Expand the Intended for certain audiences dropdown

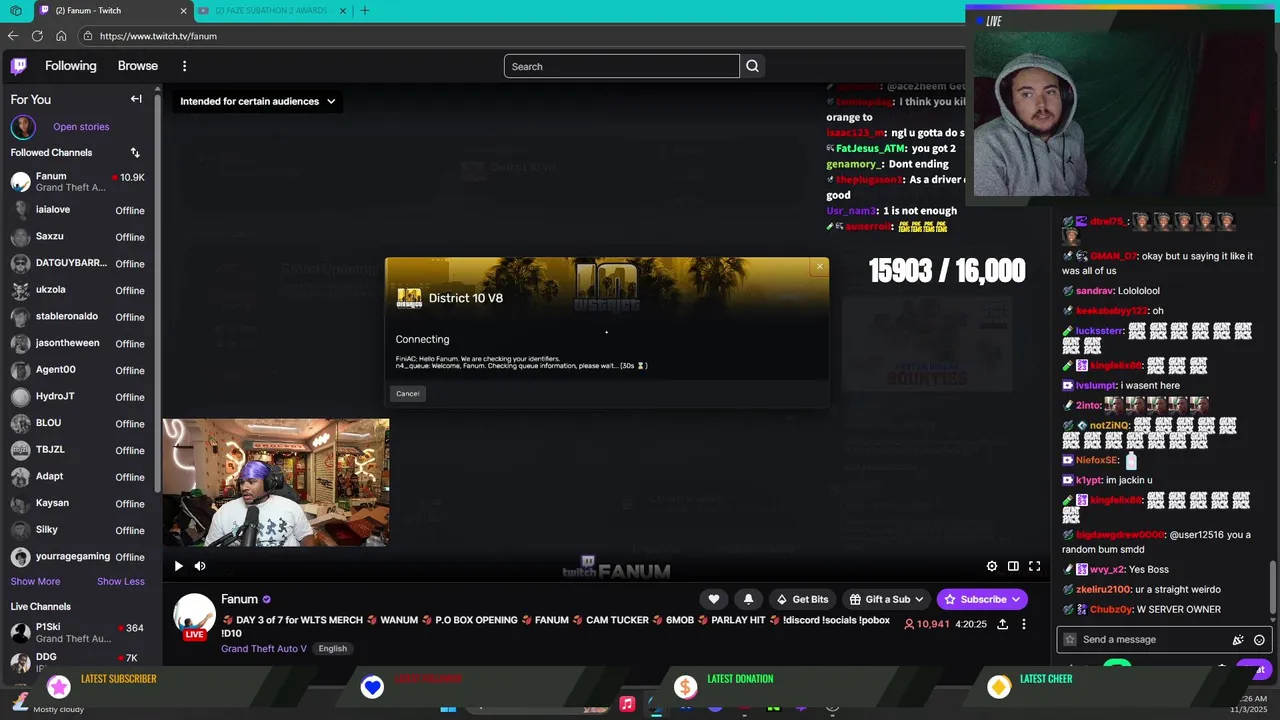258,101
